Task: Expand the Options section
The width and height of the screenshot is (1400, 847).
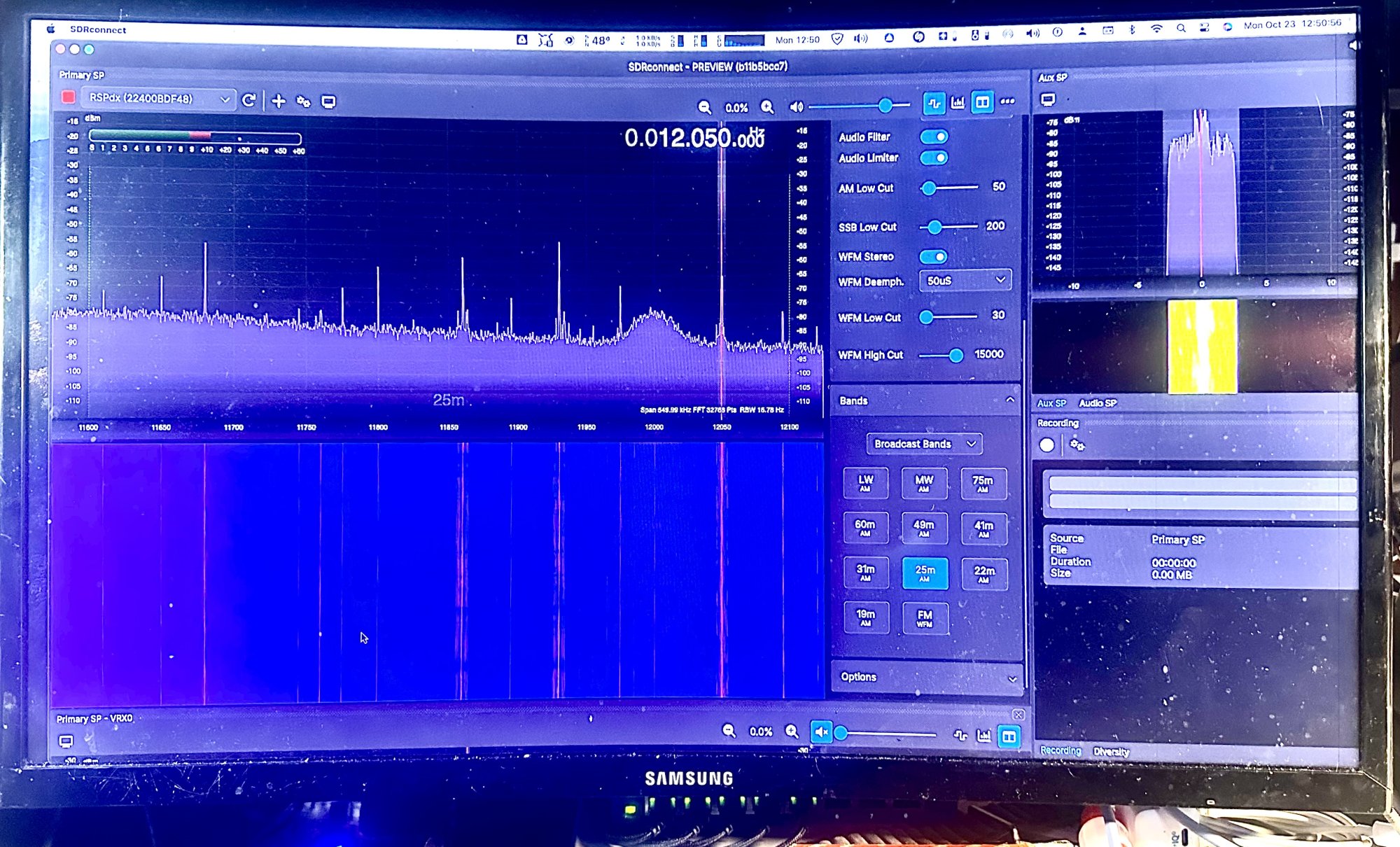Action: coord(1011,678)
